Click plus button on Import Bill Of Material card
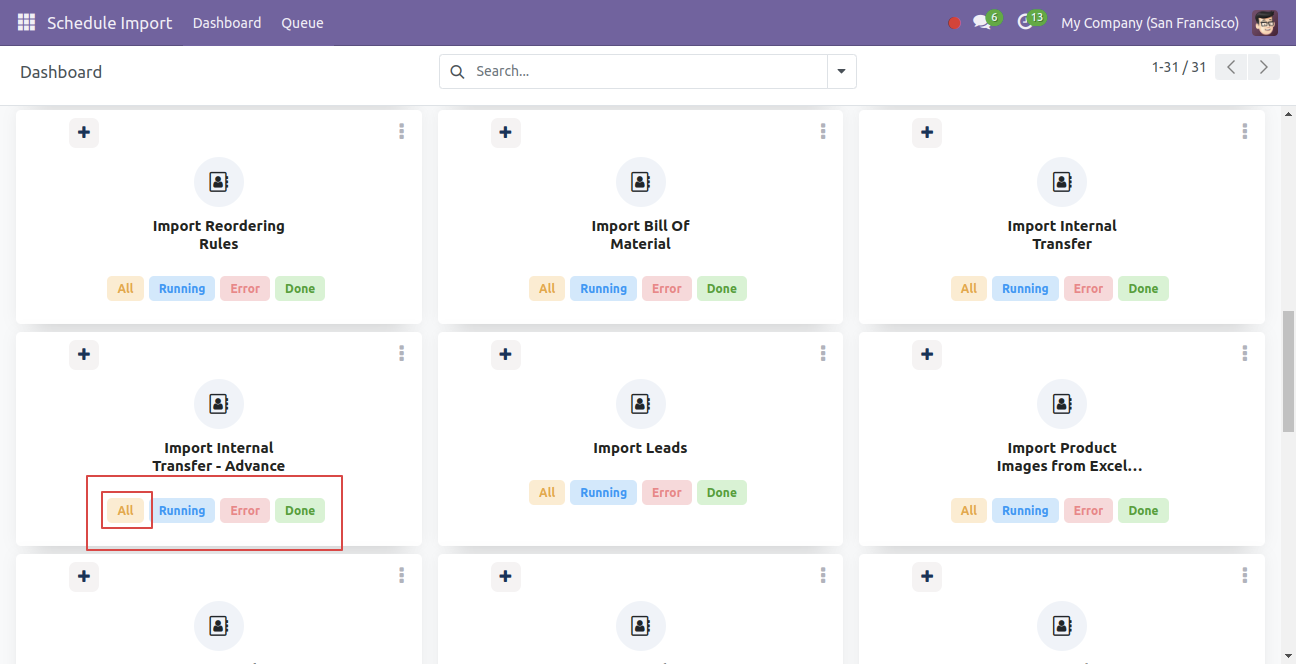1296x664 pixels. [x=506, y=132]
